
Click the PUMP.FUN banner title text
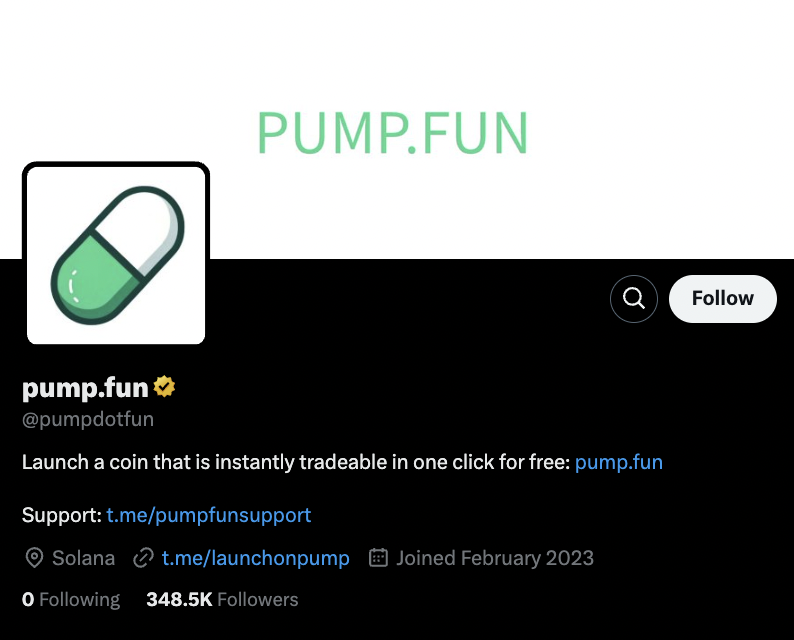point(392,133)
